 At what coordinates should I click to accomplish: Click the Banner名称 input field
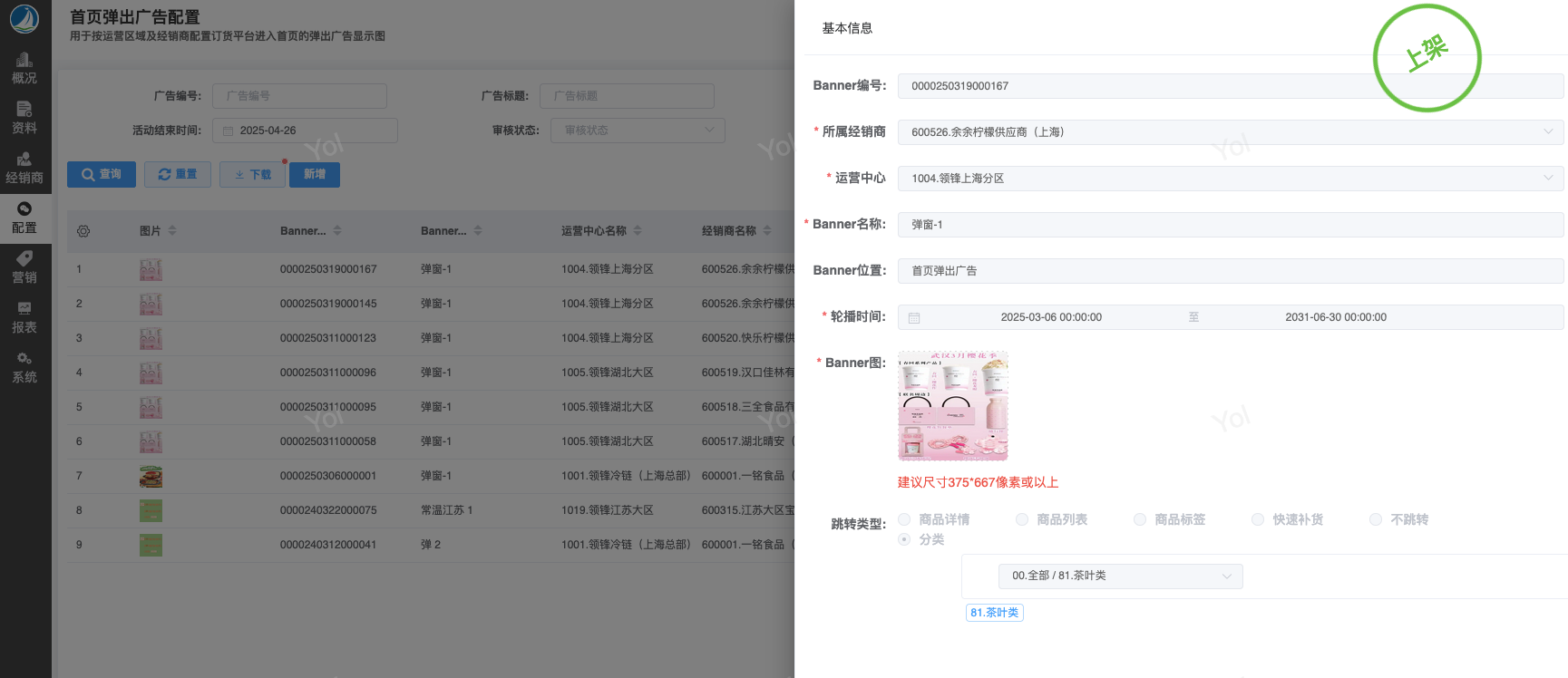pyautogui.click(x=1230, y=225)
